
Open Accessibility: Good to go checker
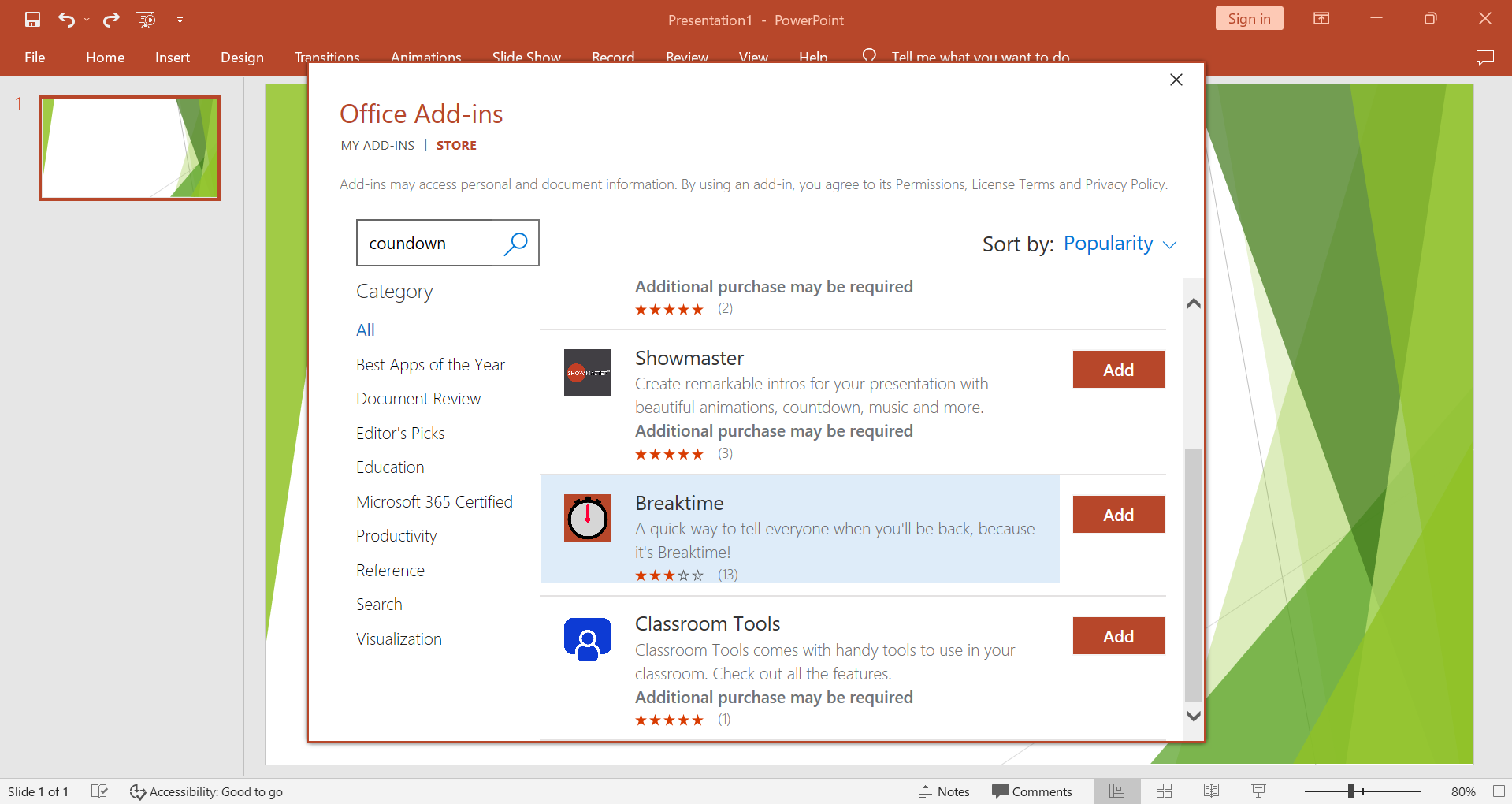pos(206,791)
